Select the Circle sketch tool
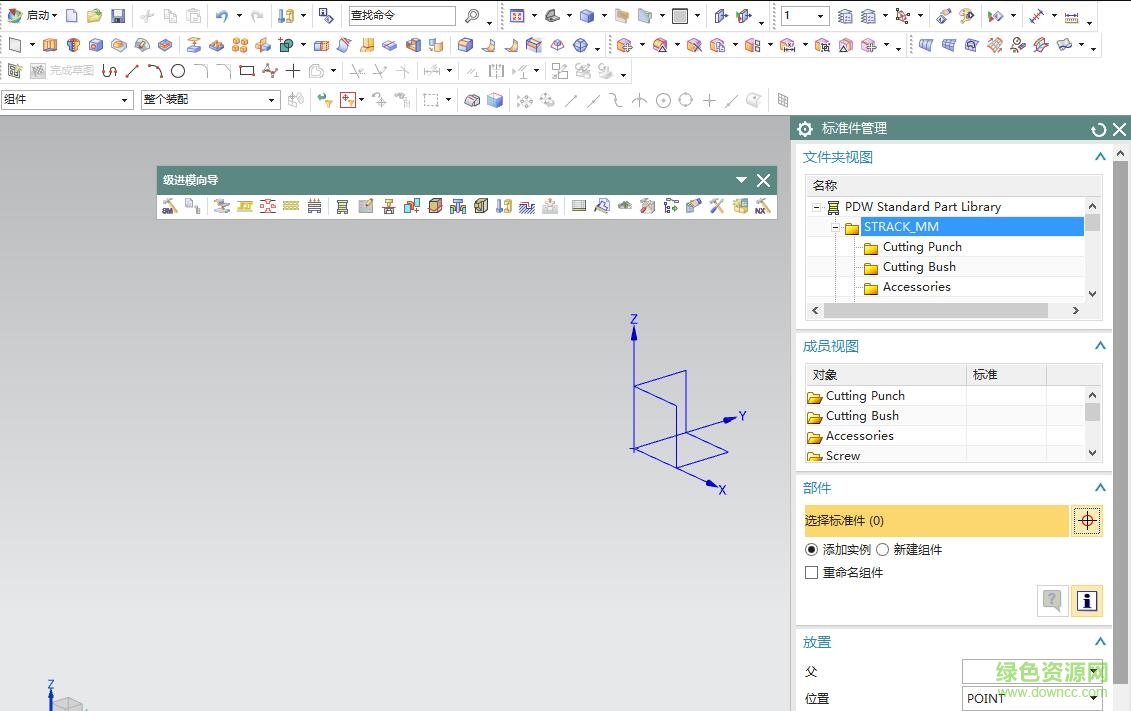The image size is (1131, 711). click(x=178, y=71)
